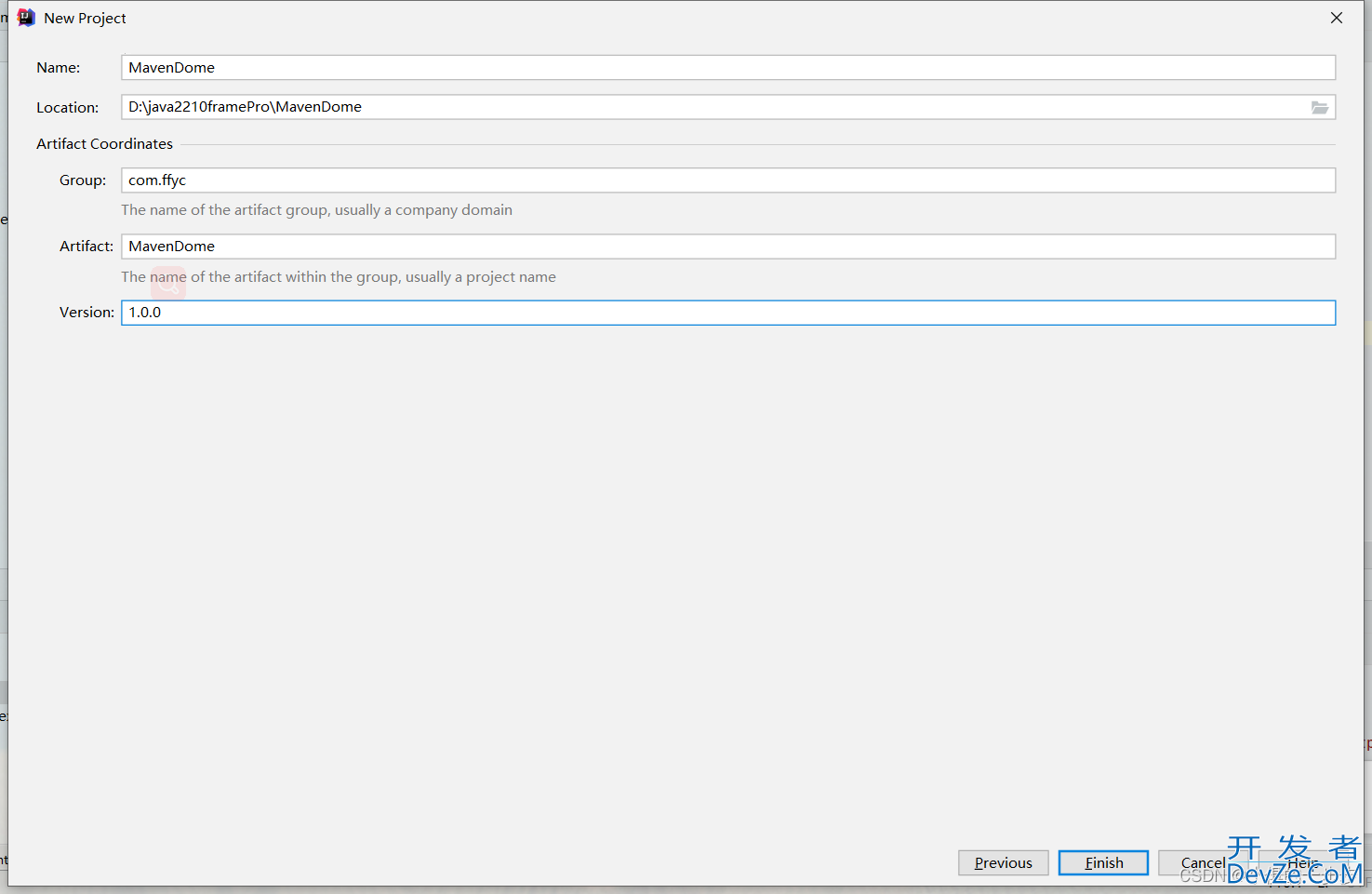Select the Artifact text field
Screen dimensions: 1372x894
727,247
